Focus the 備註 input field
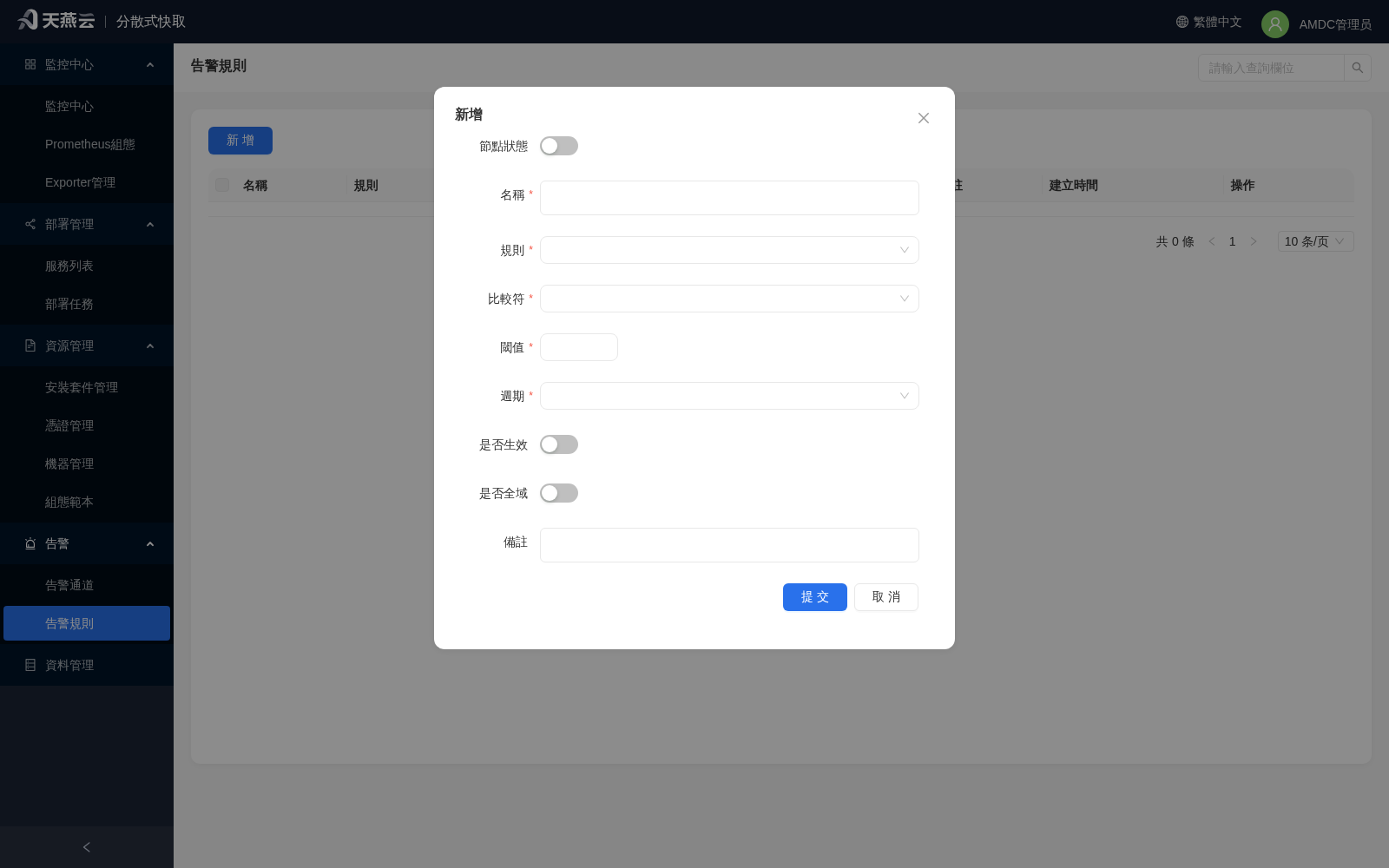Viewport: 1389px width, 868px height. click(729, 545)
